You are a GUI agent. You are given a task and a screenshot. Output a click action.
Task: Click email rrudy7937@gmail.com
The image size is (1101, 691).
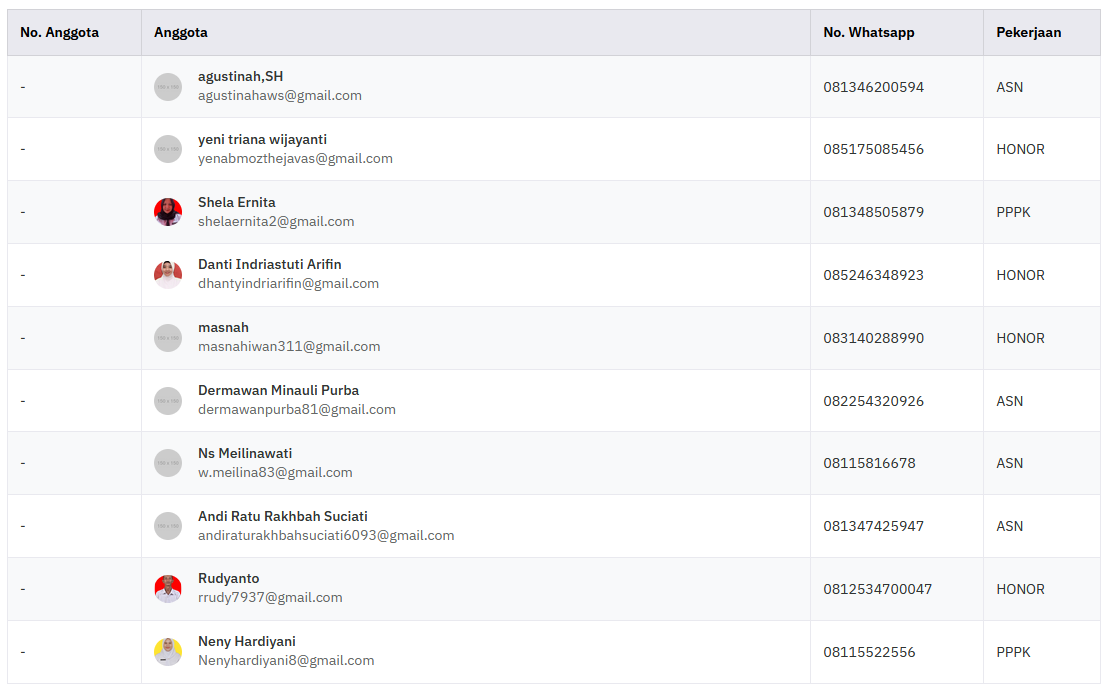tap(270, 597)
